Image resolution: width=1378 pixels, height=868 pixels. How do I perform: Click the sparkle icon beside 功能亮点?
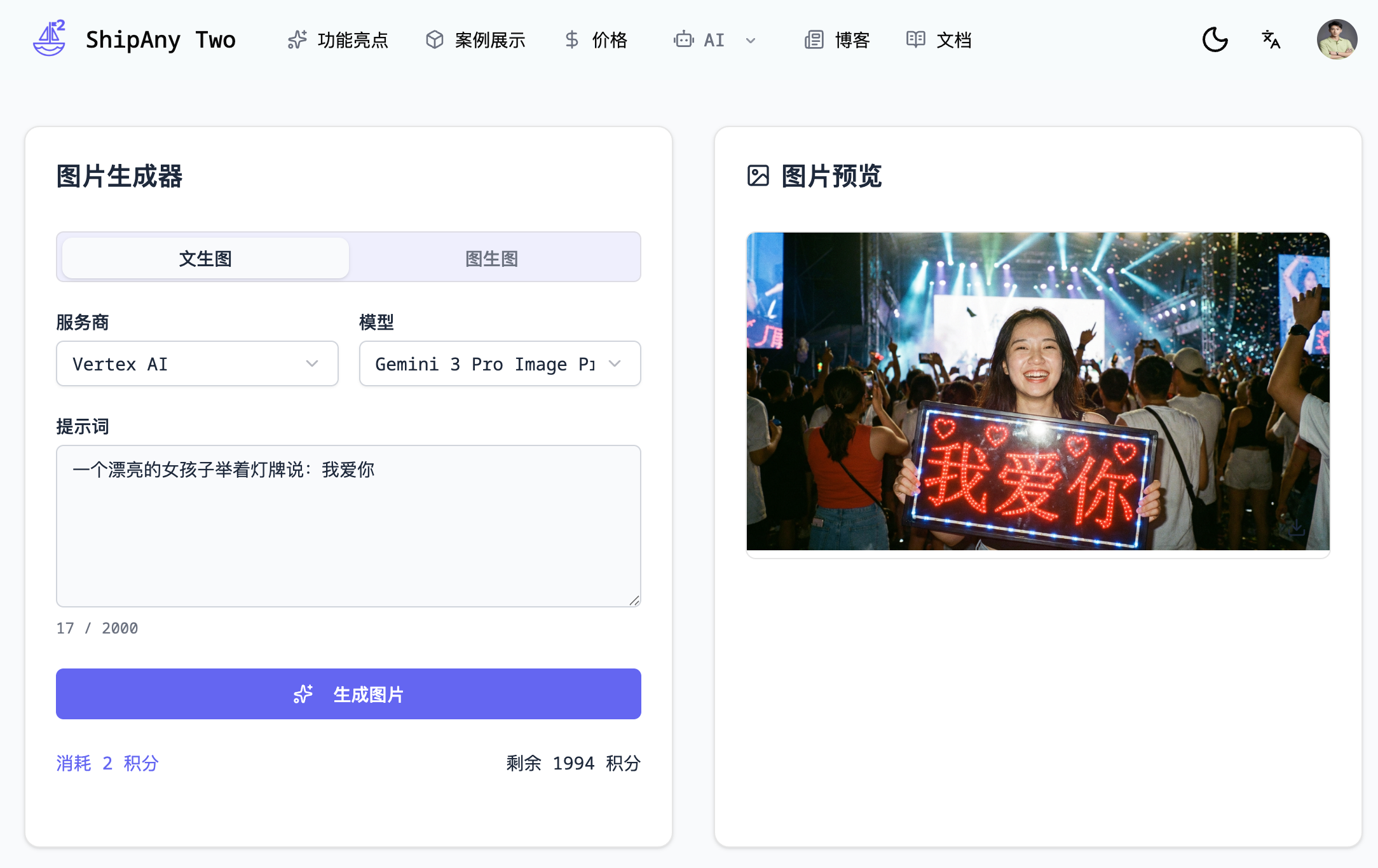pyautogui.click(x=297, y=40)
